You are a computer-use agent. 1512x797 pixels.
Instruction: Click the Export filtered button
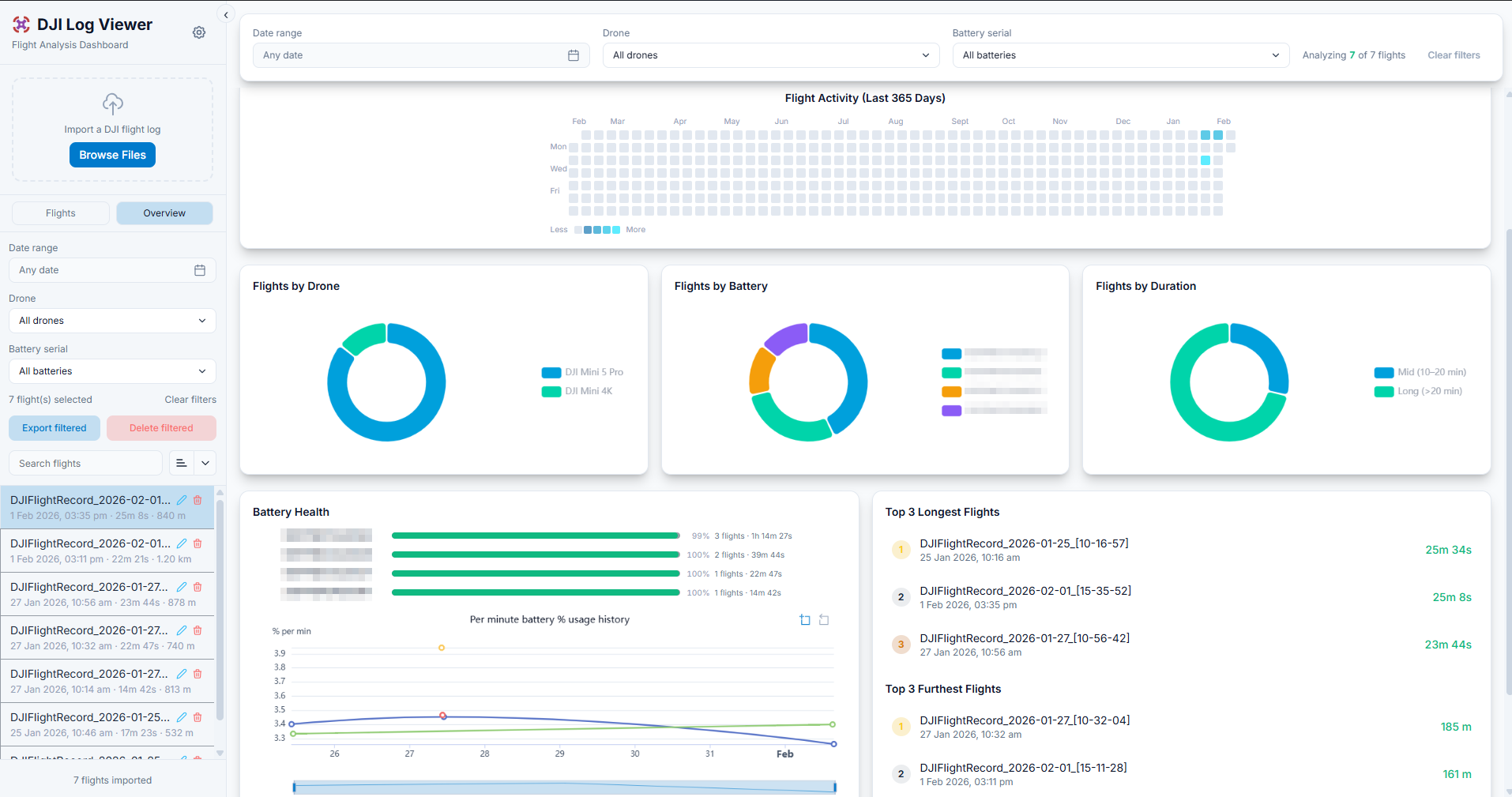[55, 428]
